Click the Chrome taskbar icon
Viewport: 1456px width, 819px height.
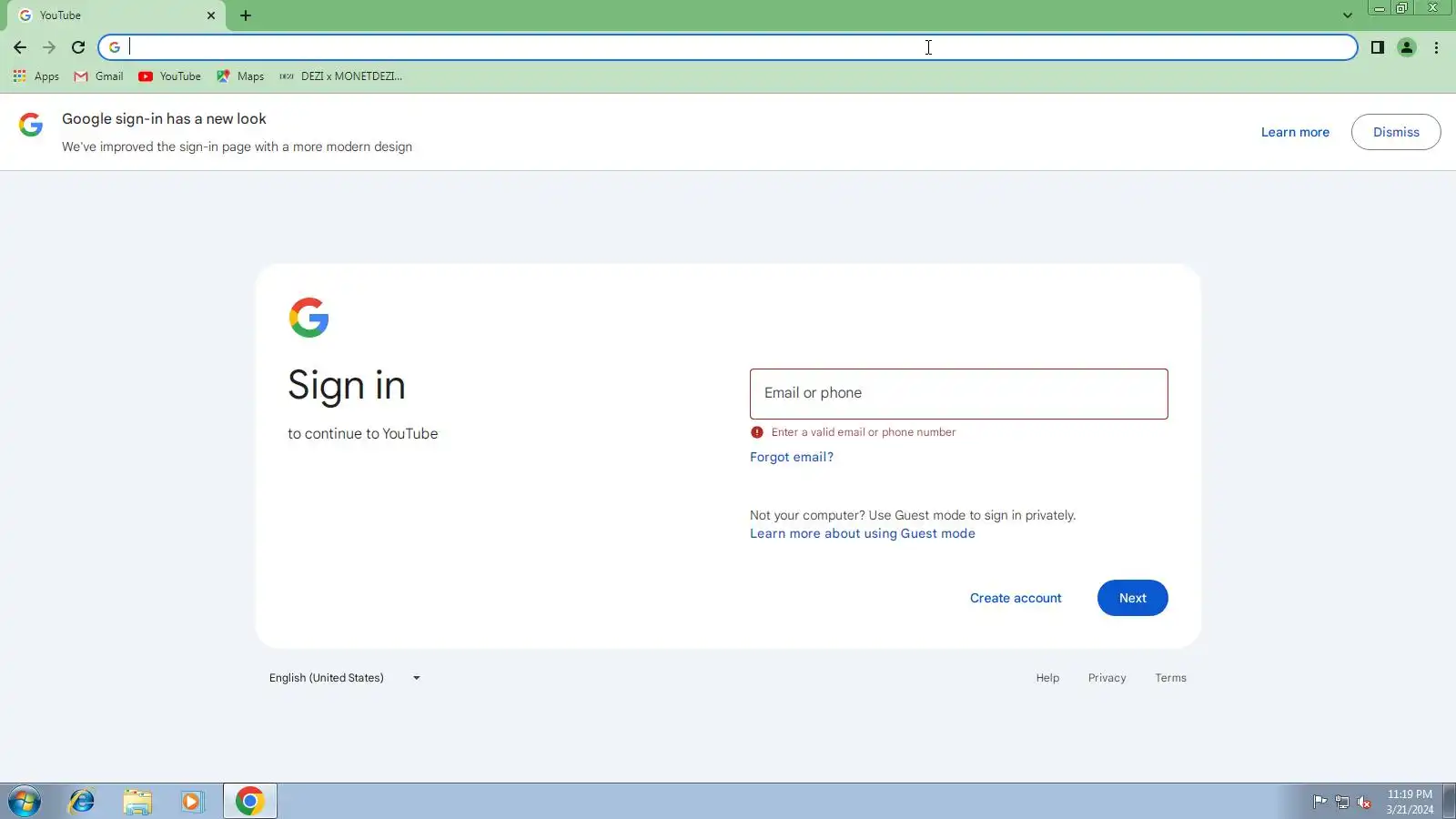(x=249, y=802)
